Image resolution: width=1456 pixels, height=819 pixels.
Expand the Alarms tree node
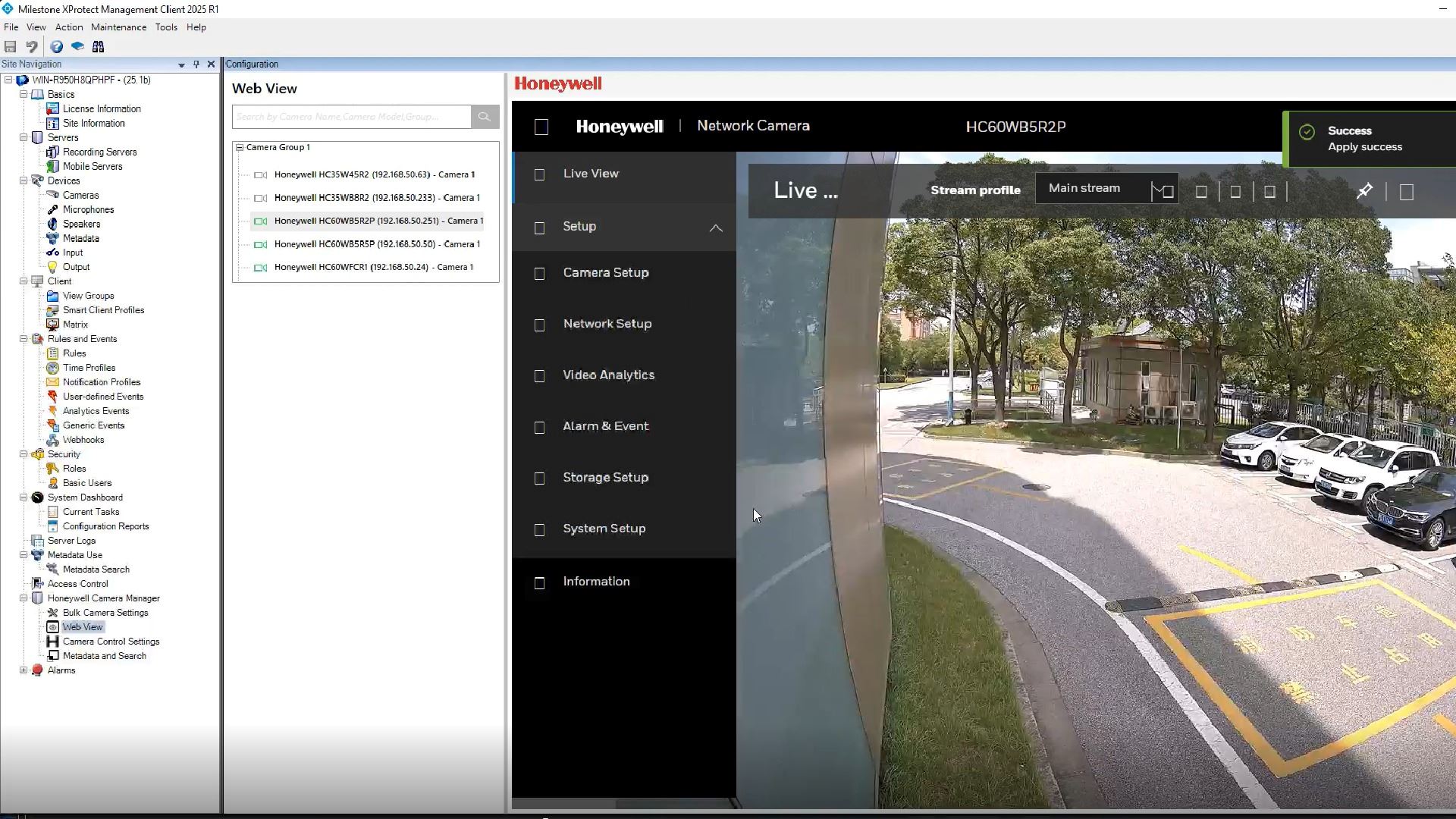click(x=24, y=670)
